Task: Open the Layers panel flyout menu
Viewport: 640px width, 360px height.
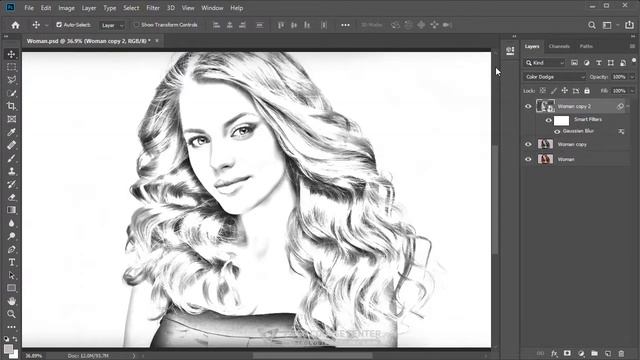Action: pos(632,47)
